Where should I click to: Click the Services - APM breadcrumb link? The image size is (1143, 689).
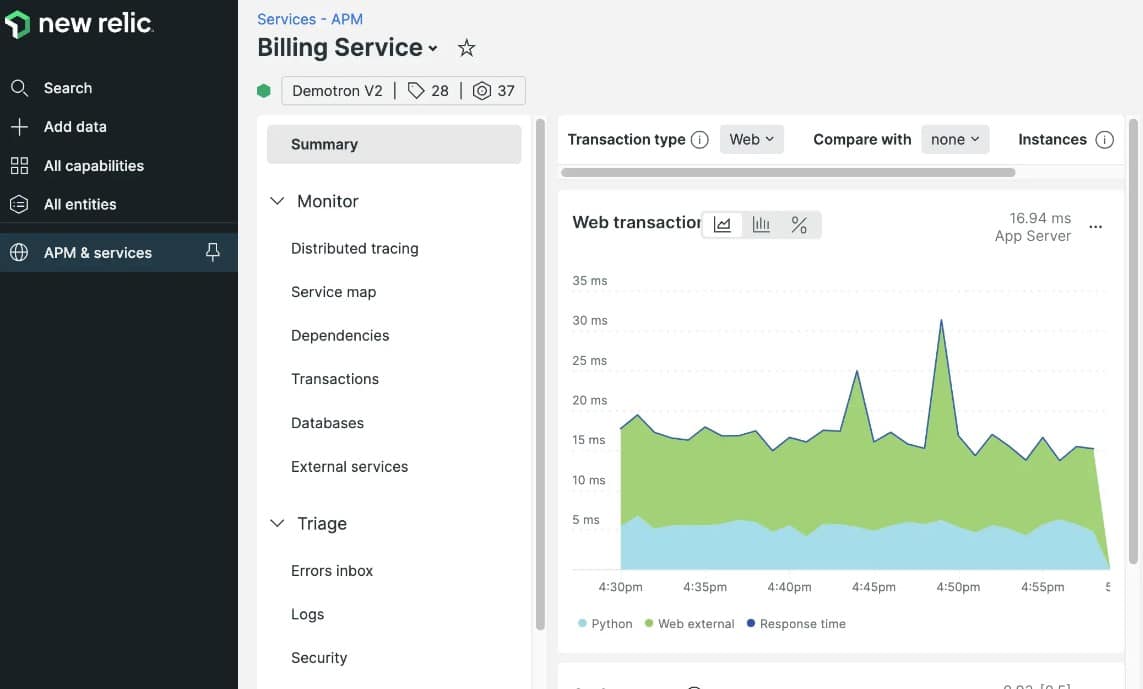(310, 19)
